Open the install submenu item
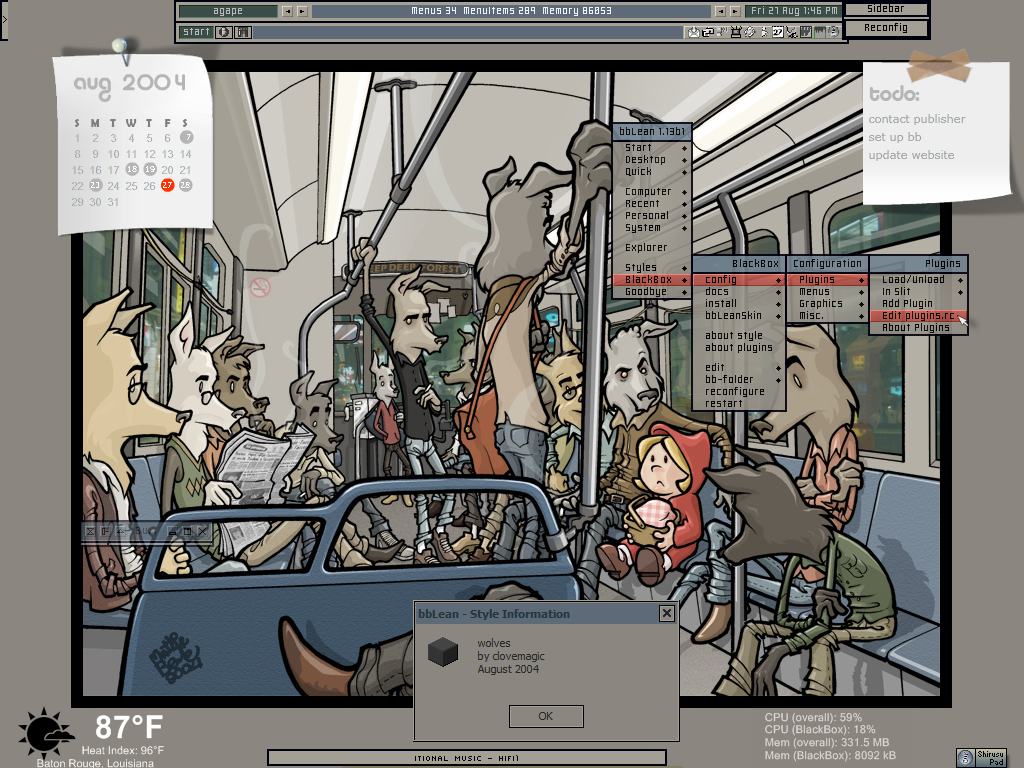Image resolution: width=1024 pixels, height=768 pixels. tap(739, 304)
